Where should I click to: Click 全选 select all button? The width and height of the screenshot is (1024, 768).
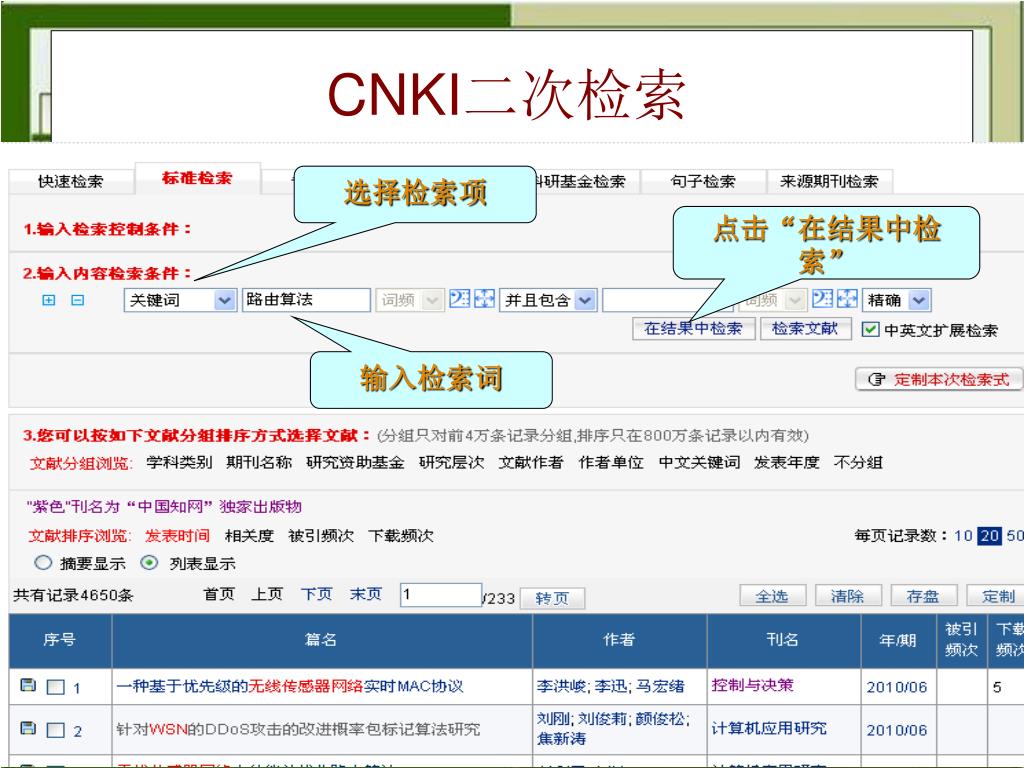773,596
